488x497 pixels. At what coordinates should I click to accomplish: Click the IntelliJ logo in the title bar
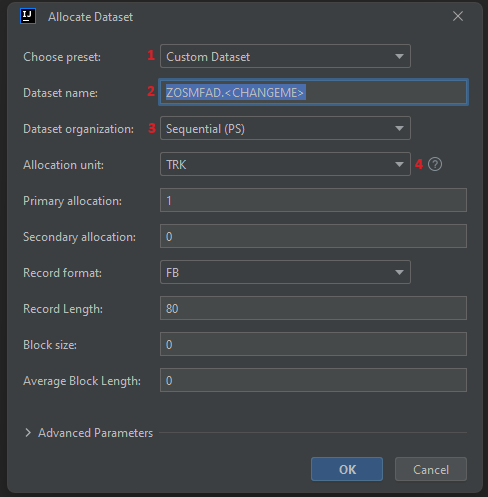(28, 16)
